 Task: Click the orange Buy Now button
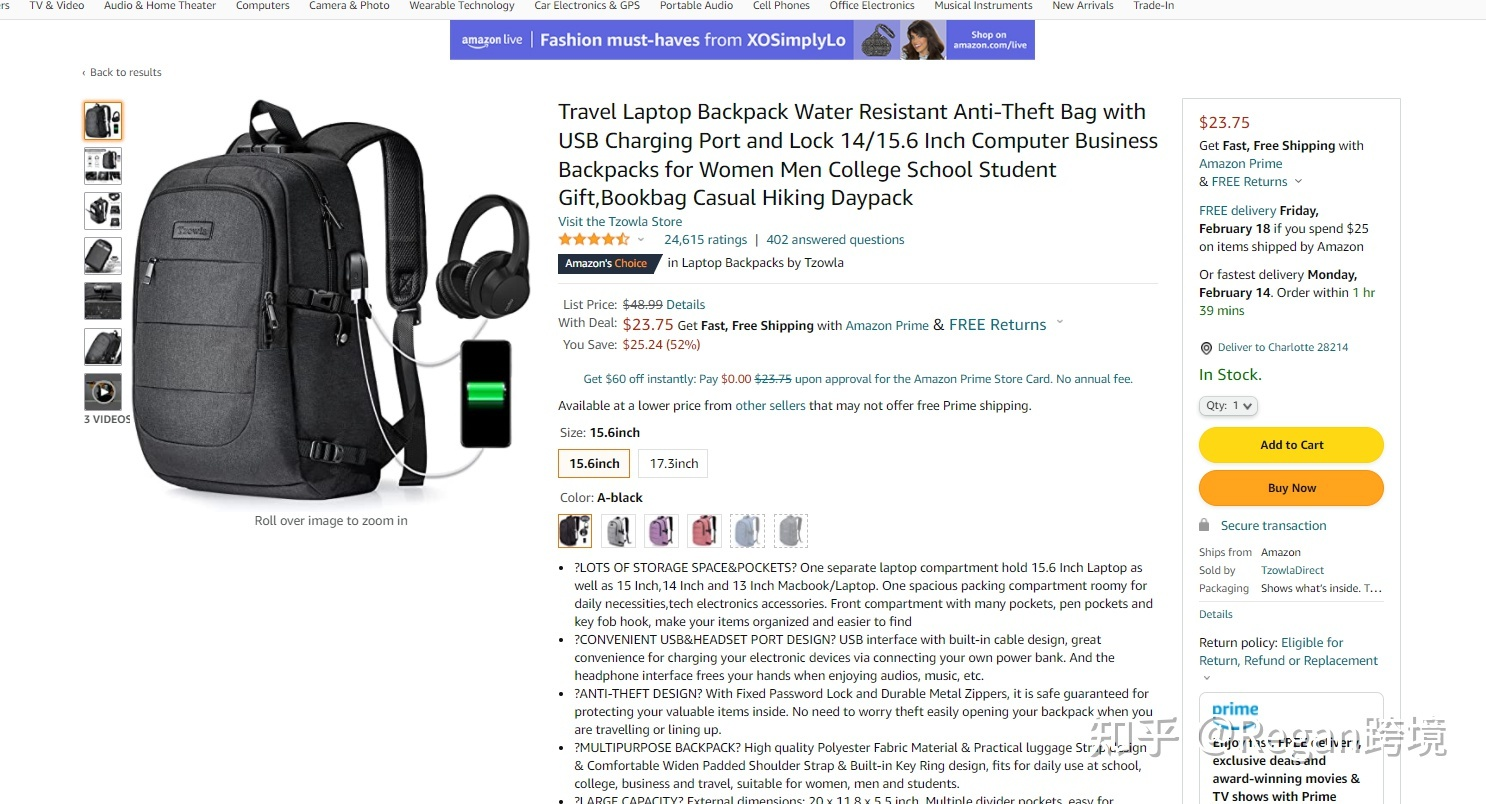[x=1291, y=488]
